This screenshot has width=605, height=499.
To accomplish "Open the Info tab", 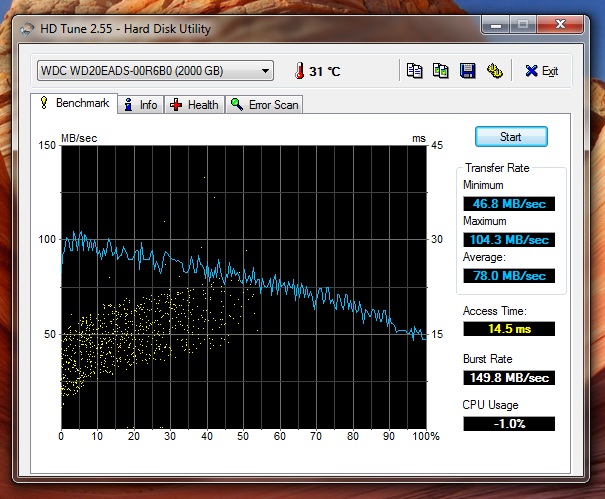I will point(140,104).
